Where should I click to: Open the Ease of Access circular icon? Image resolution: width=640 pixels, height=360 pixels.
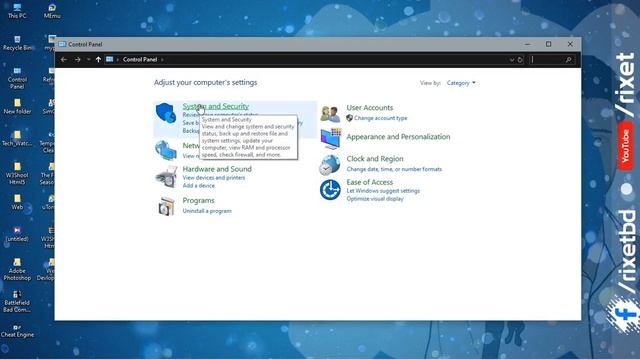coord(330,190)
